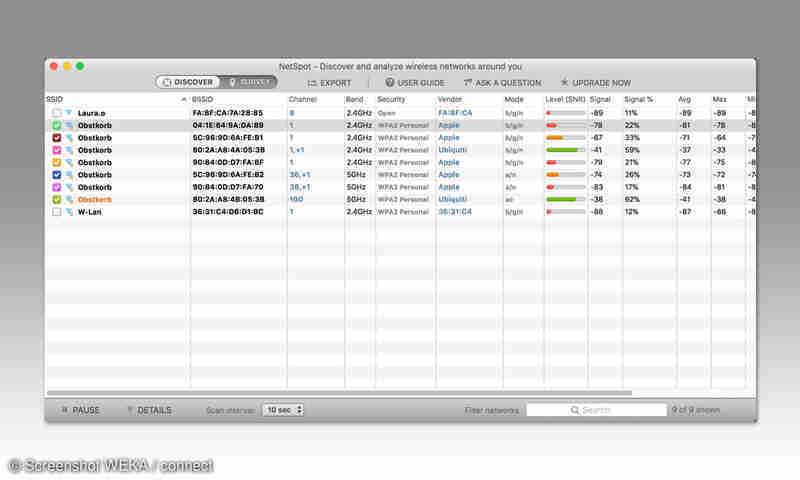Enable the W-Lan network checkbox

pyautogui.click(x=57, y=212)
